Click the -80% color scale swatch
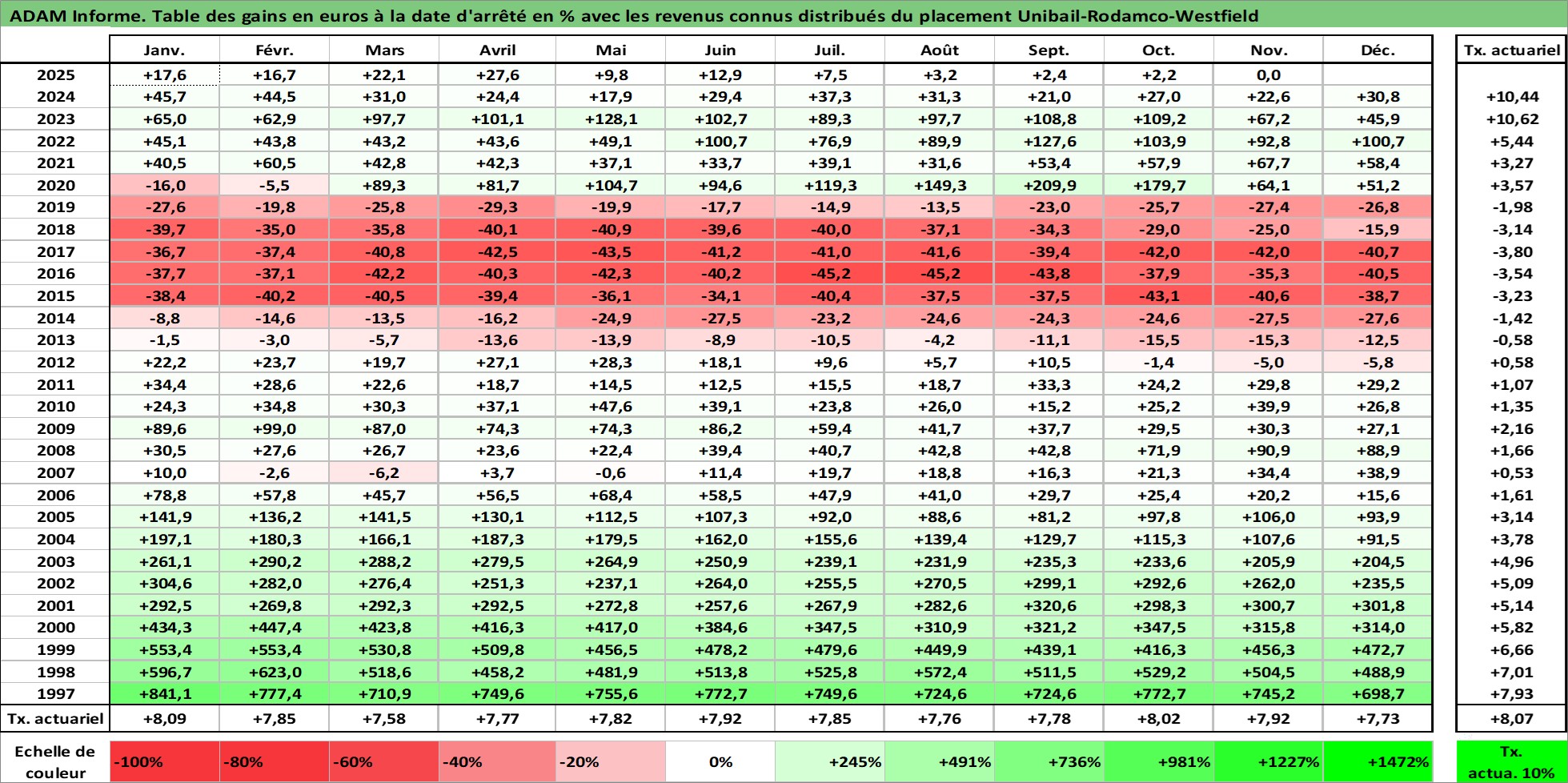 click(x=275, y=761)
